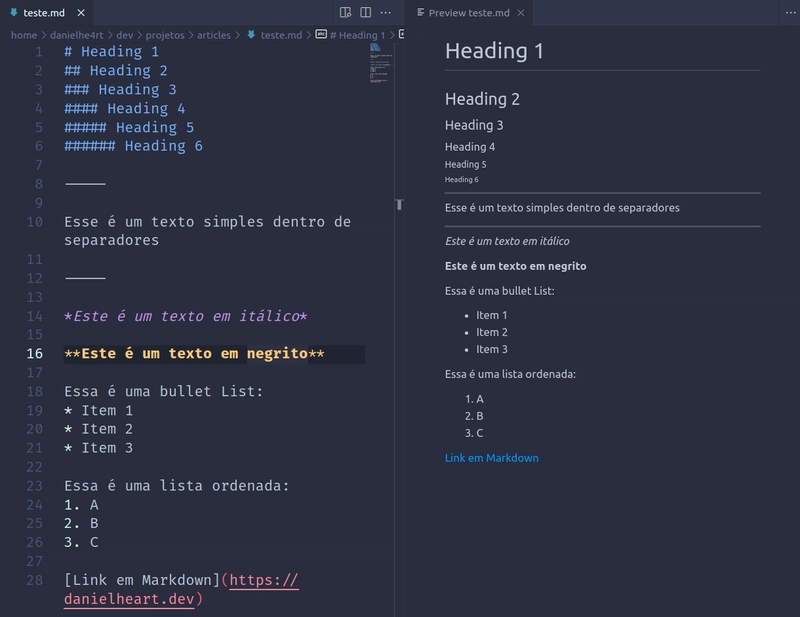Open the 'projetos' breadcrumb segment
This screenshot has height=617, width=800.
[165, 35]
